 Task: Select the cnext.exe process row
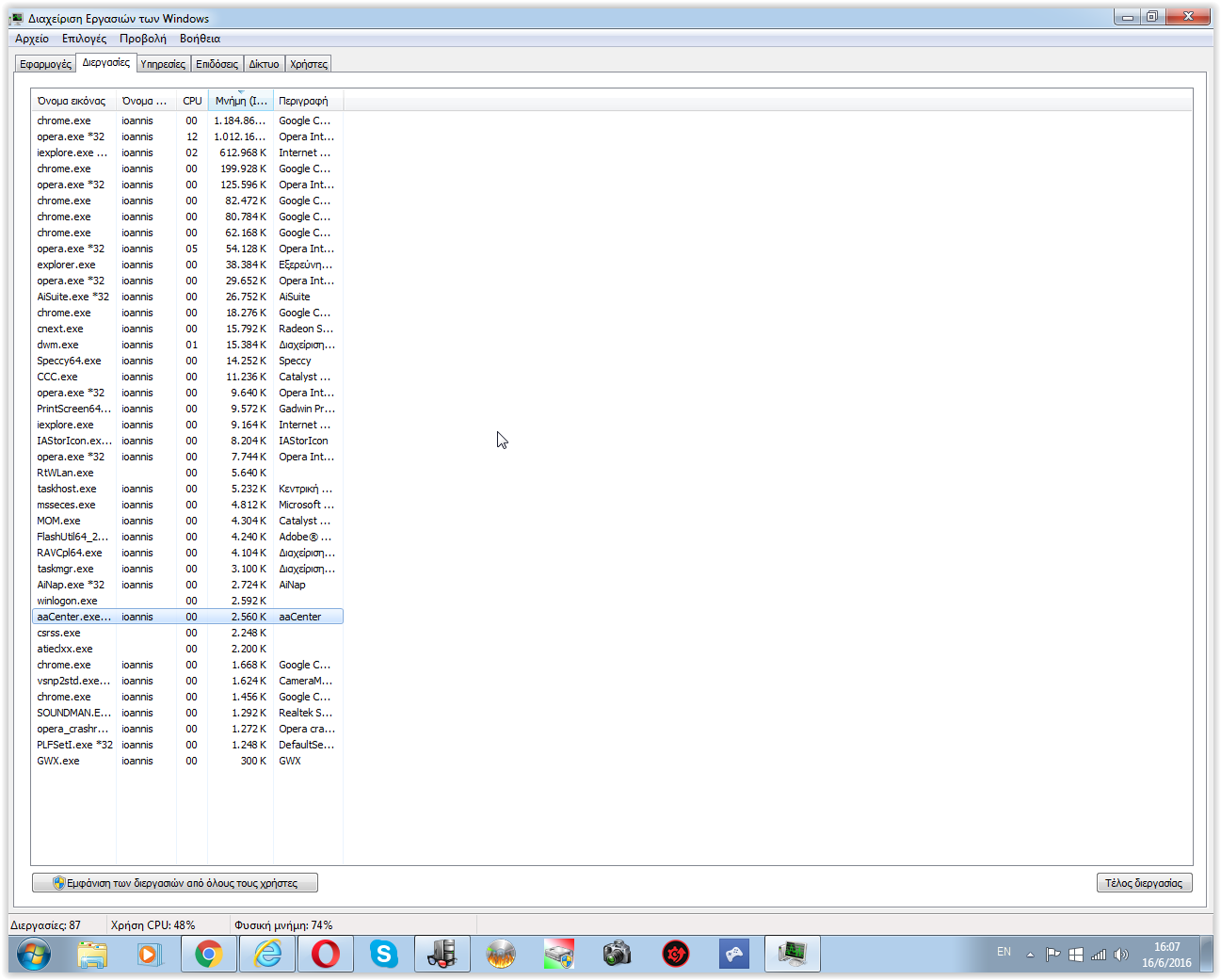click(187, 329)
